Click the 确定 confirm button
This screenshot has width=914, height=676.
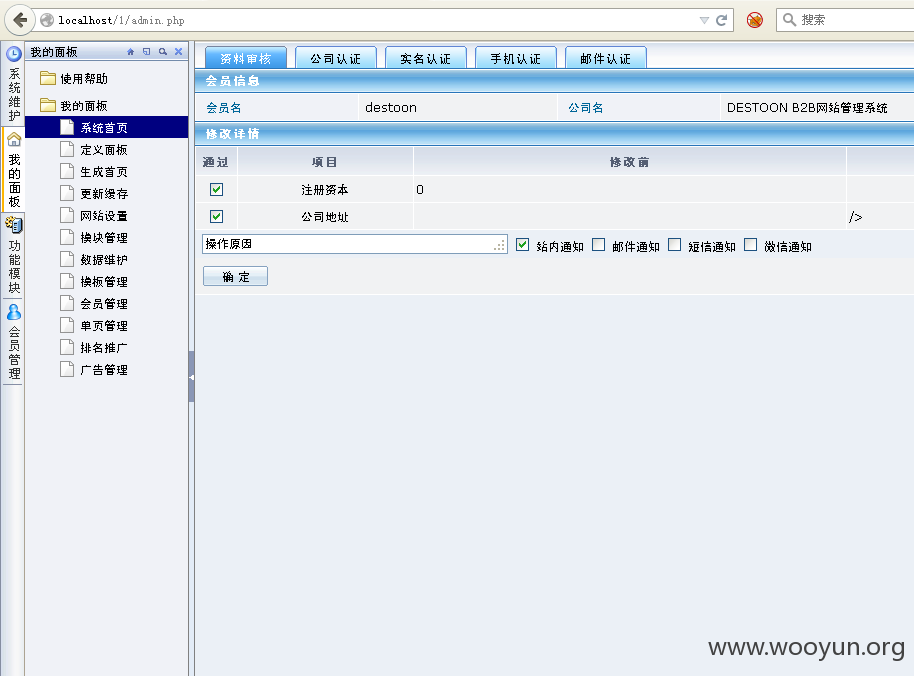click(235, 276)
